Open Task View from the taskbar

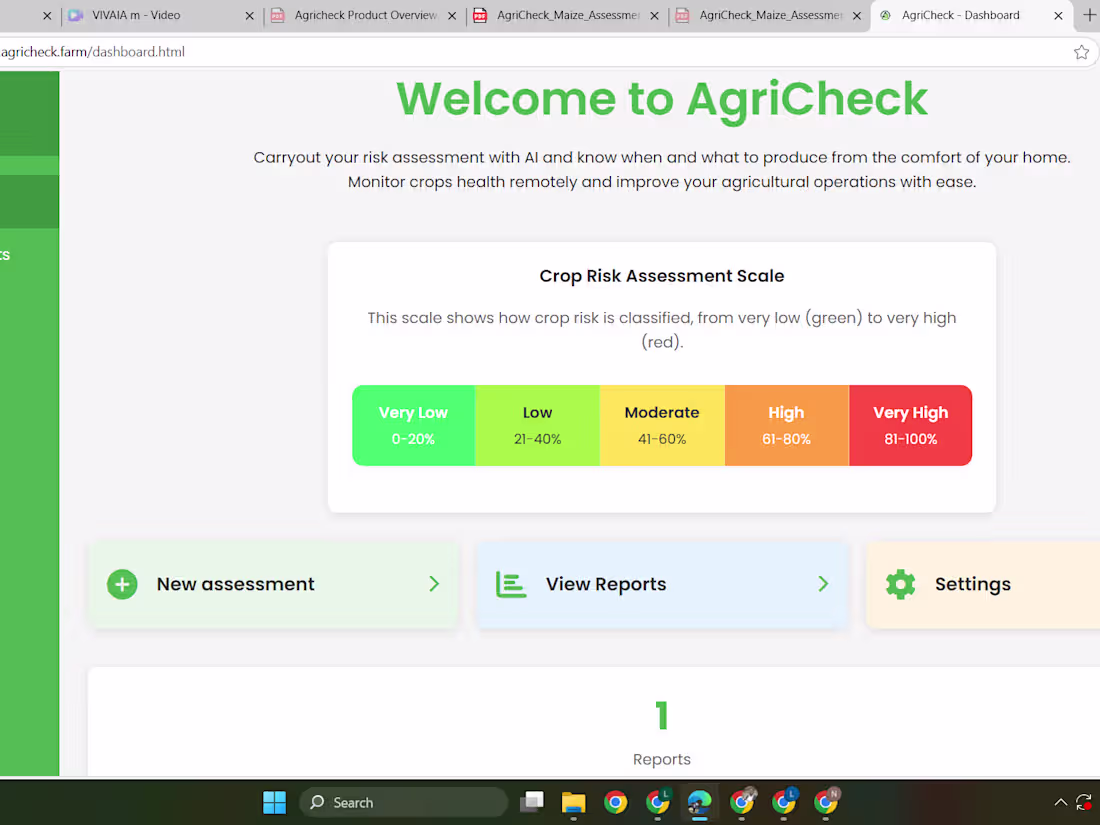click(x=532, y=802)
